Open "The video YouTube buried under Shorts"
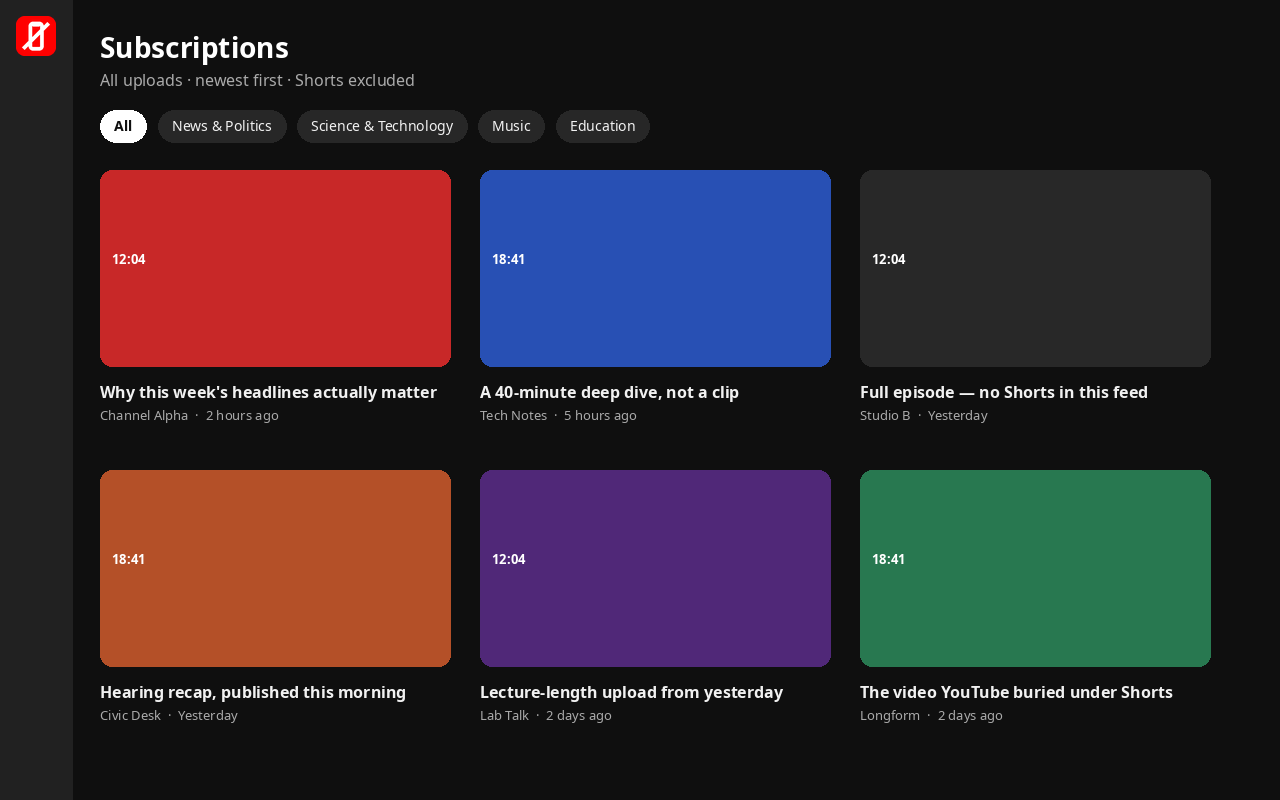The width and height of the screenshot is (1280, 800). click(1016, 692)
